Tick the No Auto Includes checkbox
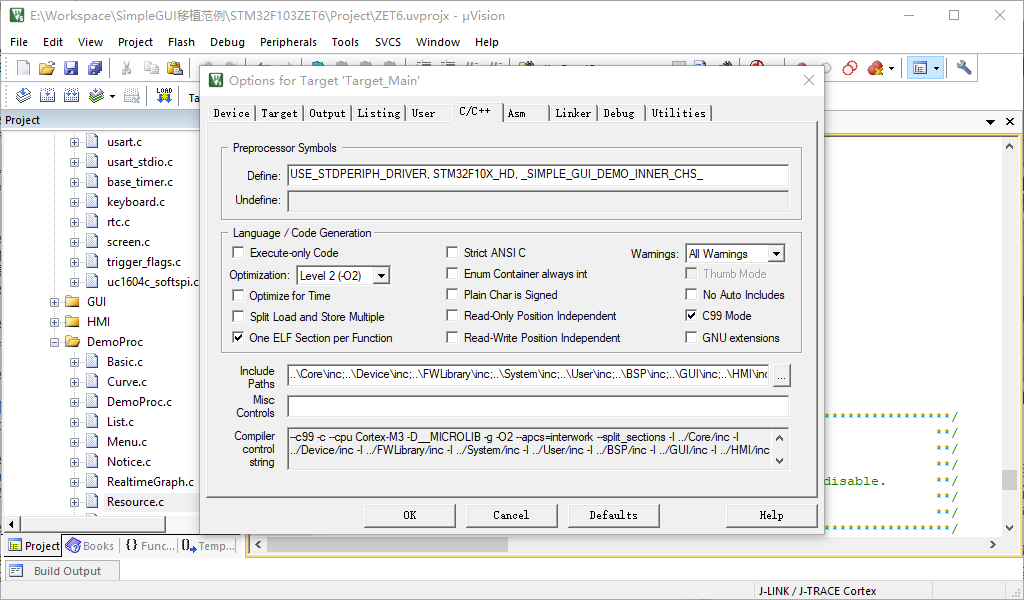 coord(691,294)
